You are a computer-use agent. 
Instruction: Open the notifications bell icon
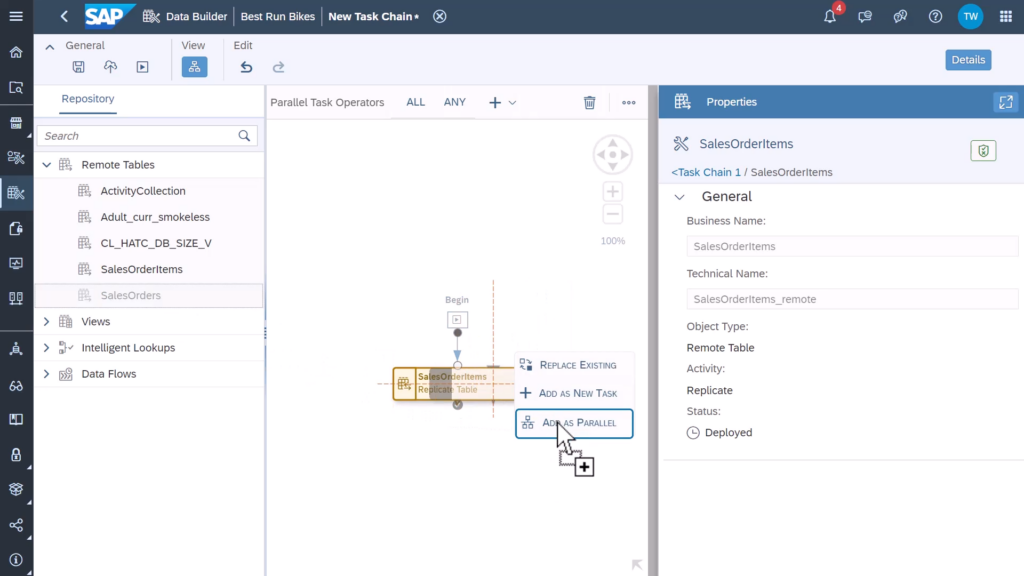(x=830, y=16)
